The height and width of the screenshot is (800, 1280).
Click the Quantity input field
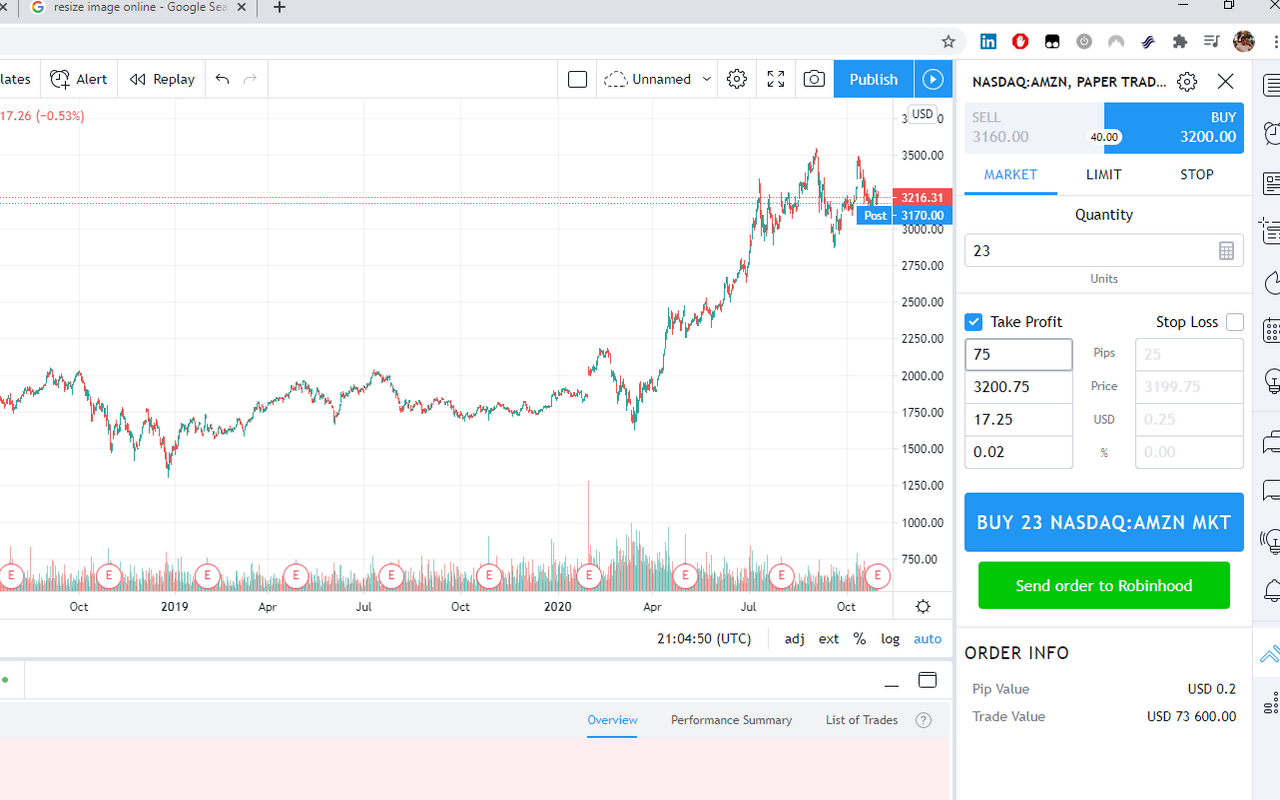coord(1090,251)
